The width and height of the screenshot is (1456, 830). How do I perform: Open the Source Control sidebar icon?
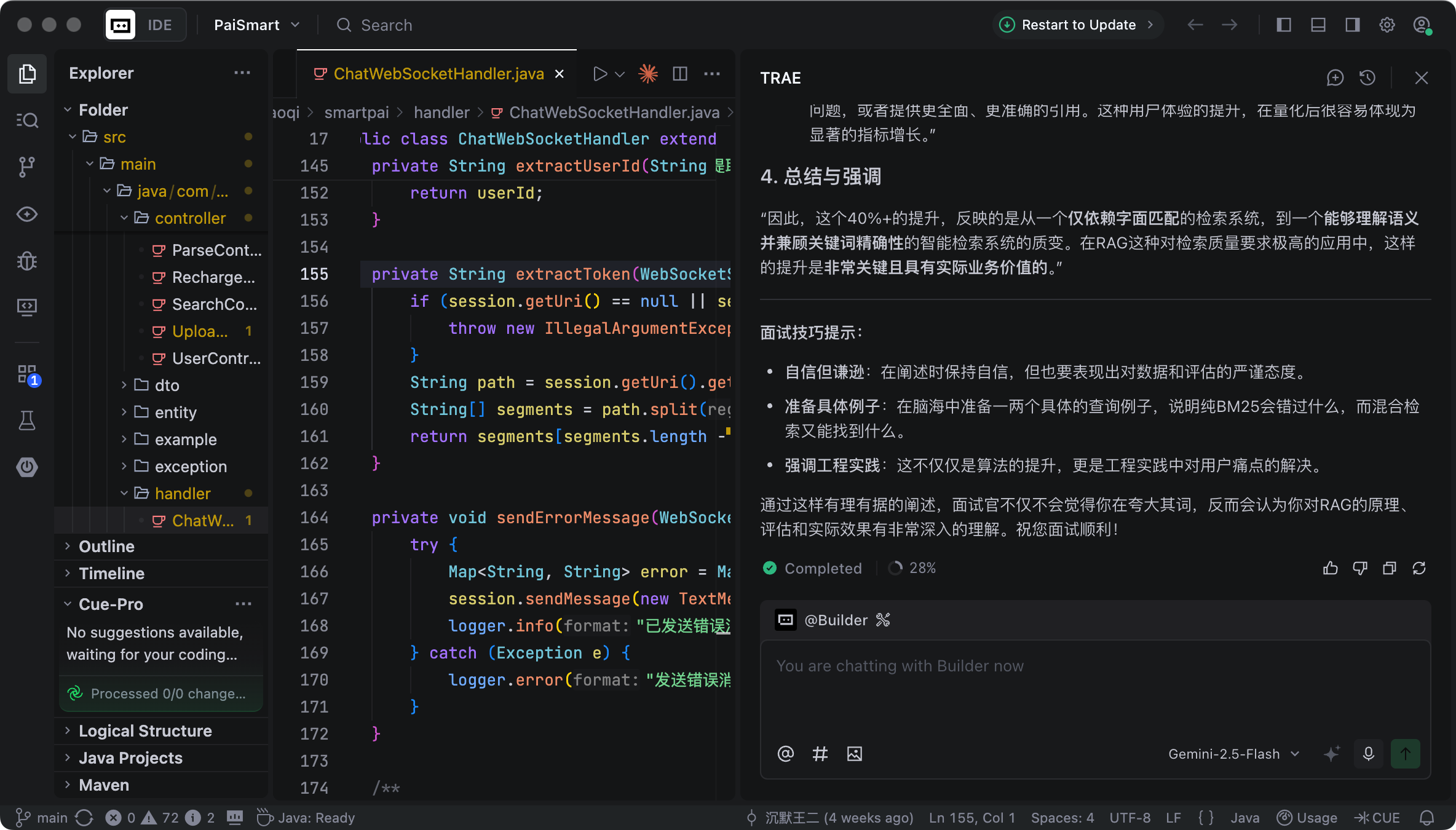click(26, 167)
